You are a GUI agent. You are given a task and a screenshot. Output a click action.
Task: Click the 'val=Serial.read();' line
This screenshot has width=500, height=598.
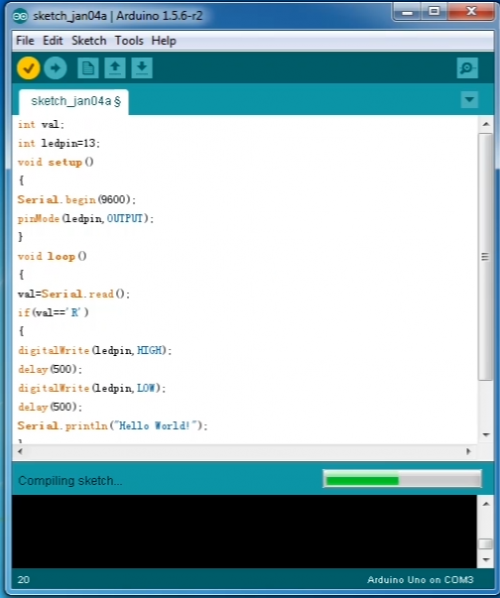coord(74,294)
